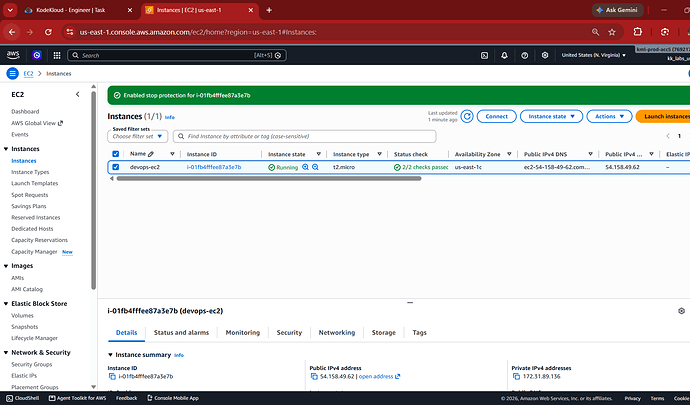This screenshot has height=405, width=690.
Task: Switch to the Networking tab
Action: pos(337,333)
